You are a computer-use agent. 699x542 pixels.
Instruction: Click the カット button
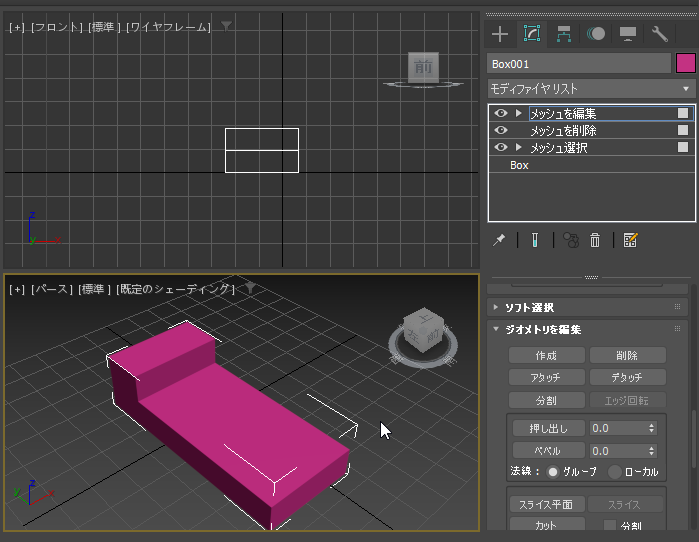(546, 525)
